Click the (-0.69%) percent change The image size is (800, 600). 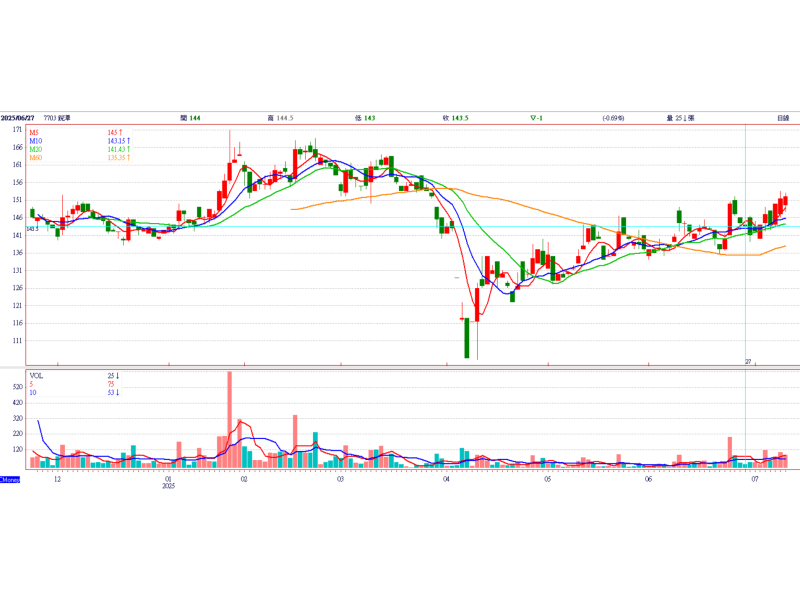click(613, 118)
